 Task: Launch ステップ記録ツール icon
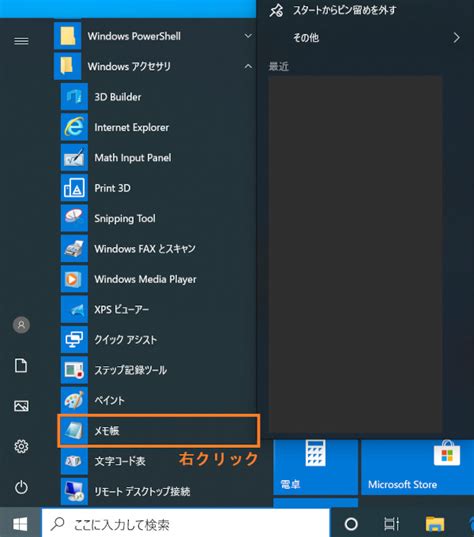tap(74, 370)
